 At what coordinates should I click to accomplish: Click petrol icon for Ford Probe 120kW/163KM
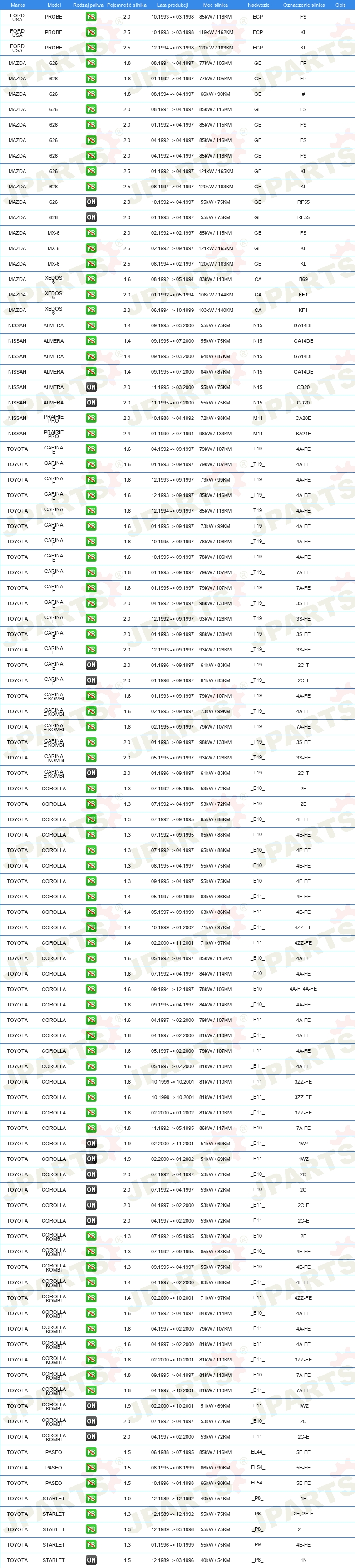tap(91, 48)
